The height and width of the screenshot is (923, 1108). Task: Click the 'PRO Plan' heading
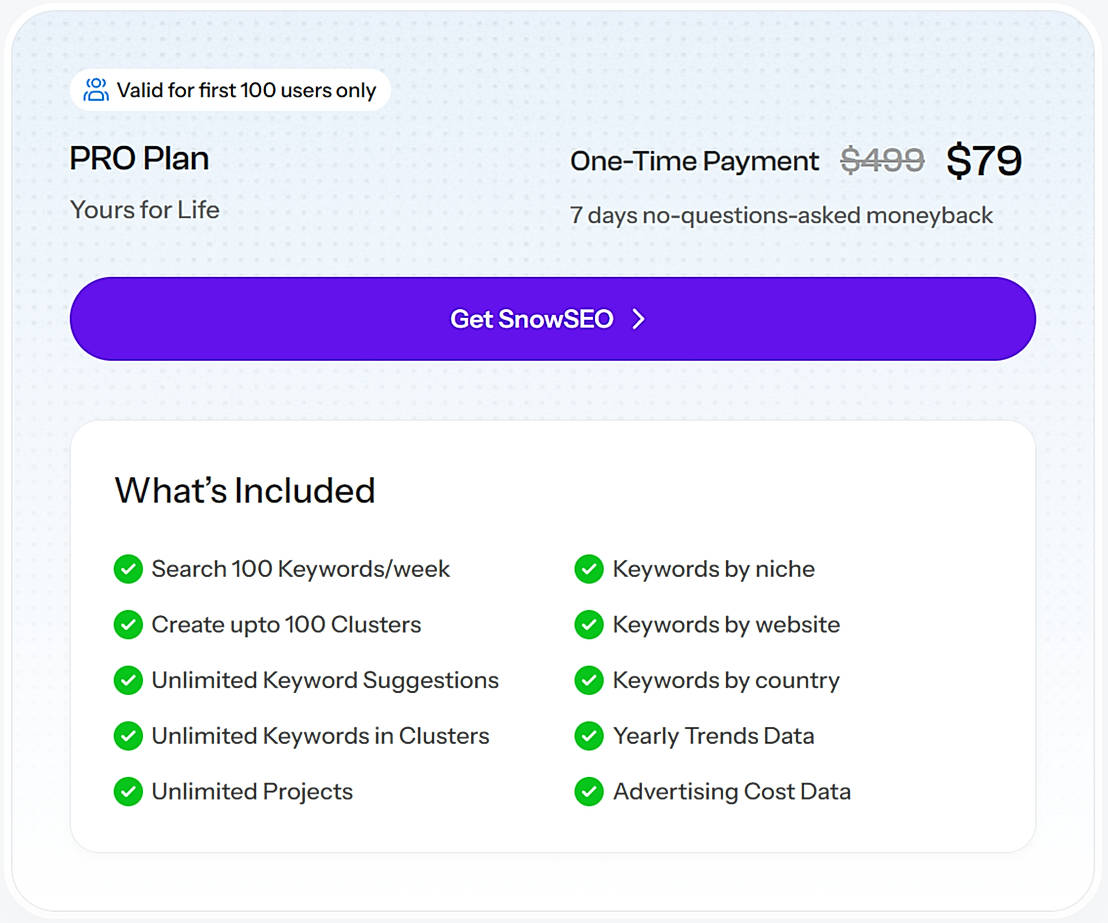point(139,158)
